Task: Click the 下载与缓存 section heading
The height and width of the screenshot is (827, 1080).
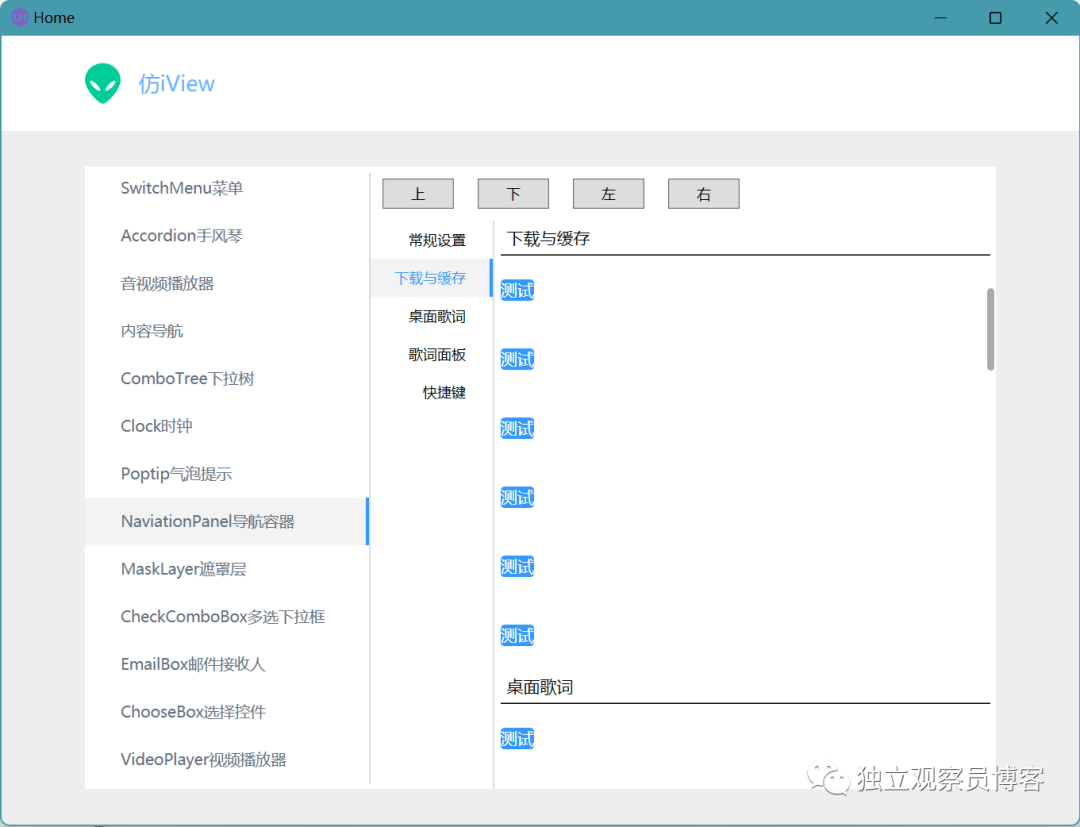Action: point(548,239)
